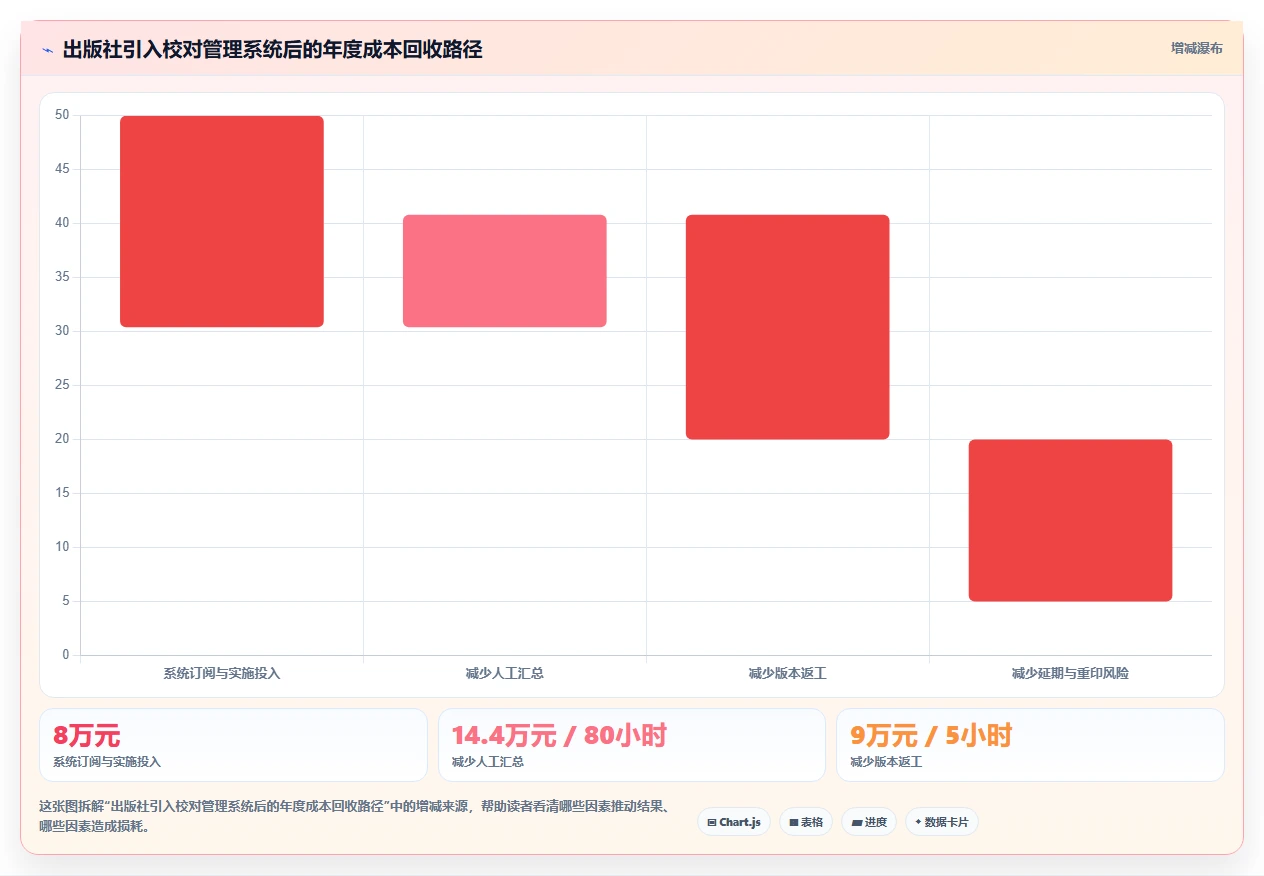
Task: Select the 减少版本返工 waterfall bar
Action: click(x=788, y=327)
